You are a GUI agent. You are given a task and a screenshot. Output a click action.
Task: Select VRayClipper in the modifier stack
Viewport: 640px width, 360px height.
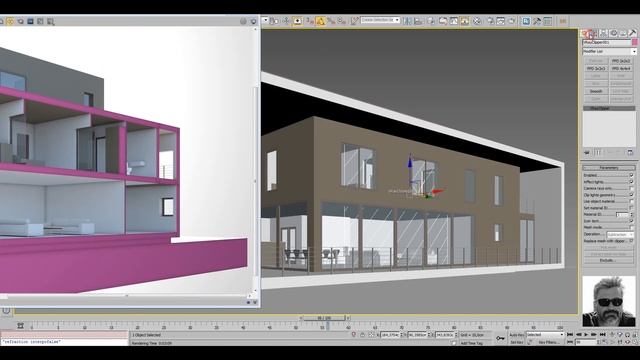tap(609, 109)
